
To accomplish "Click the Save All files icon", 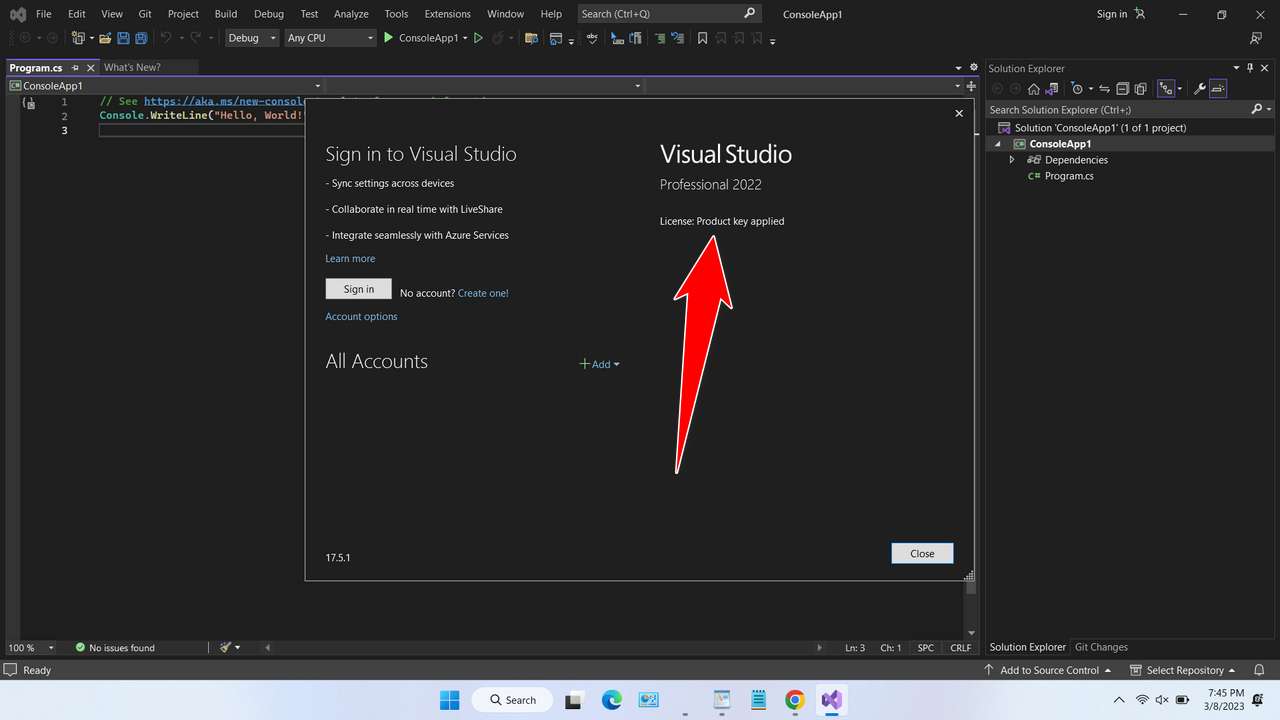I will (139, 38).
